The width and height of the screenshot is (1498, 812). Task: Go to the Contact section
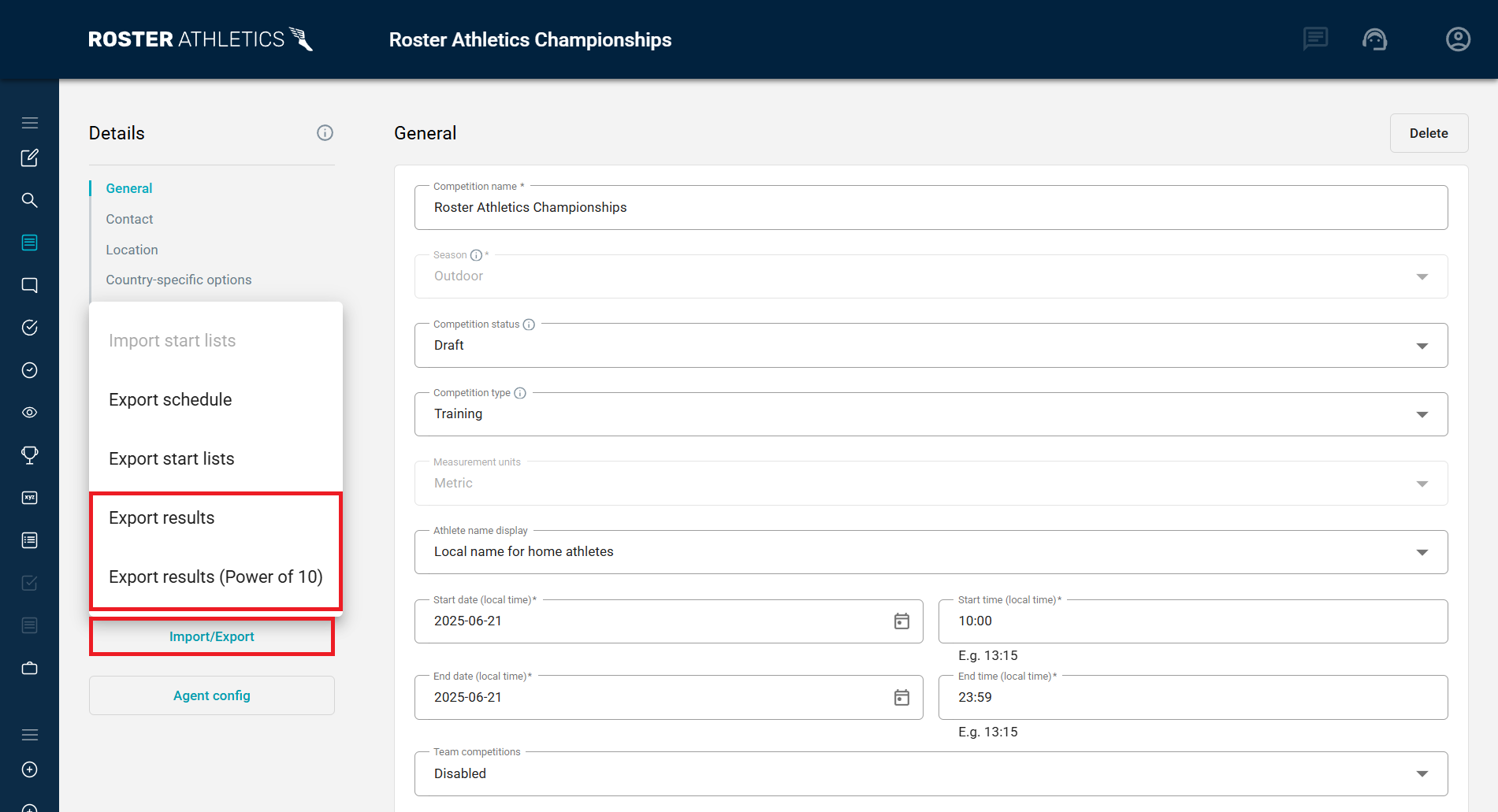(129, 219)
